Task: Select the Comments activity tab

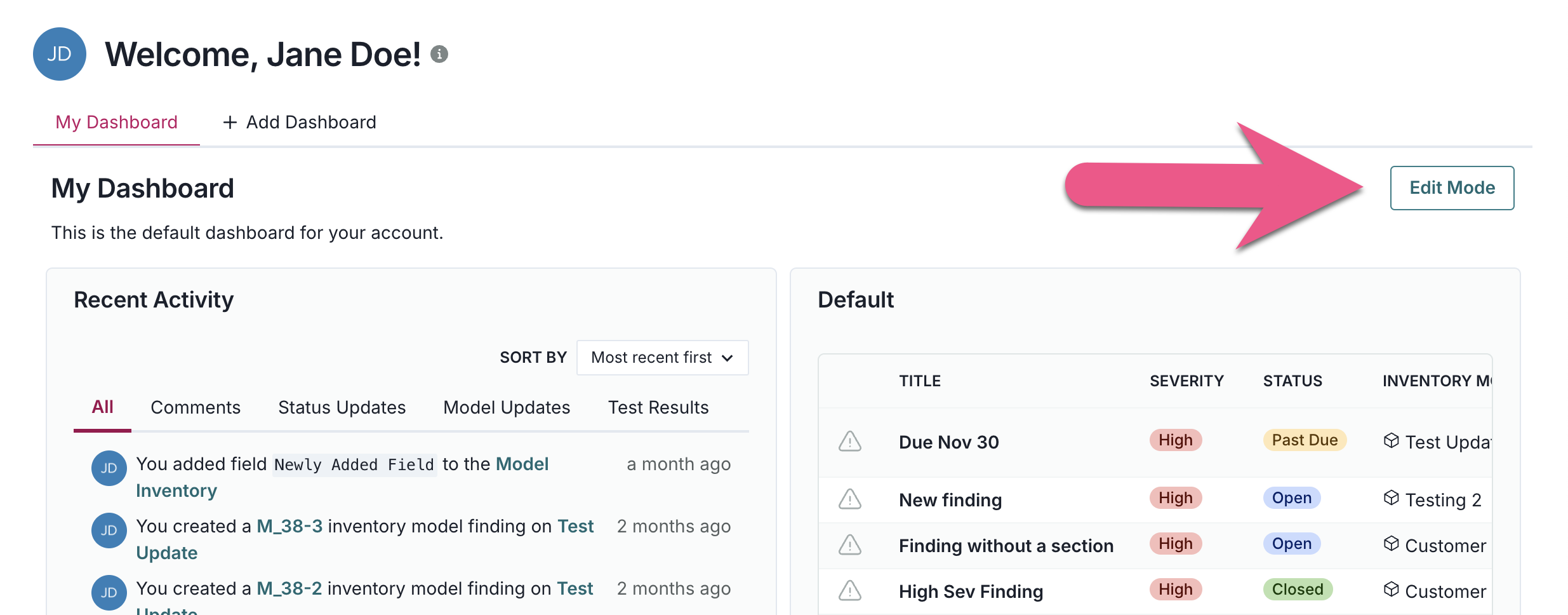Action: pos(196,407)
